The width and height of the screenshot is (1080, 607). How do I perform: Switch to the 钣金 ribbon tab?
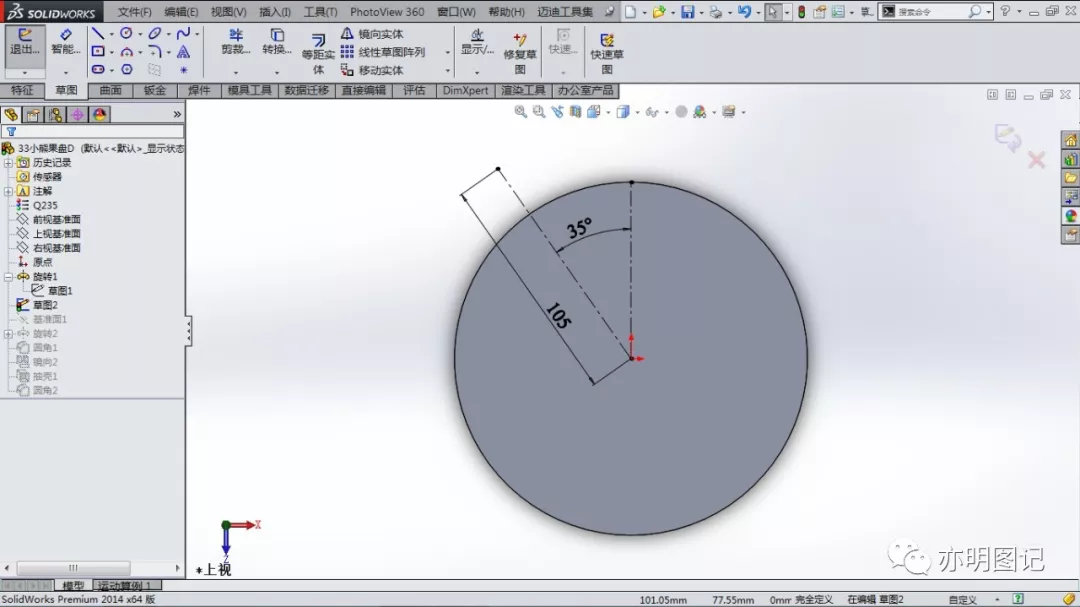(154, 90)
